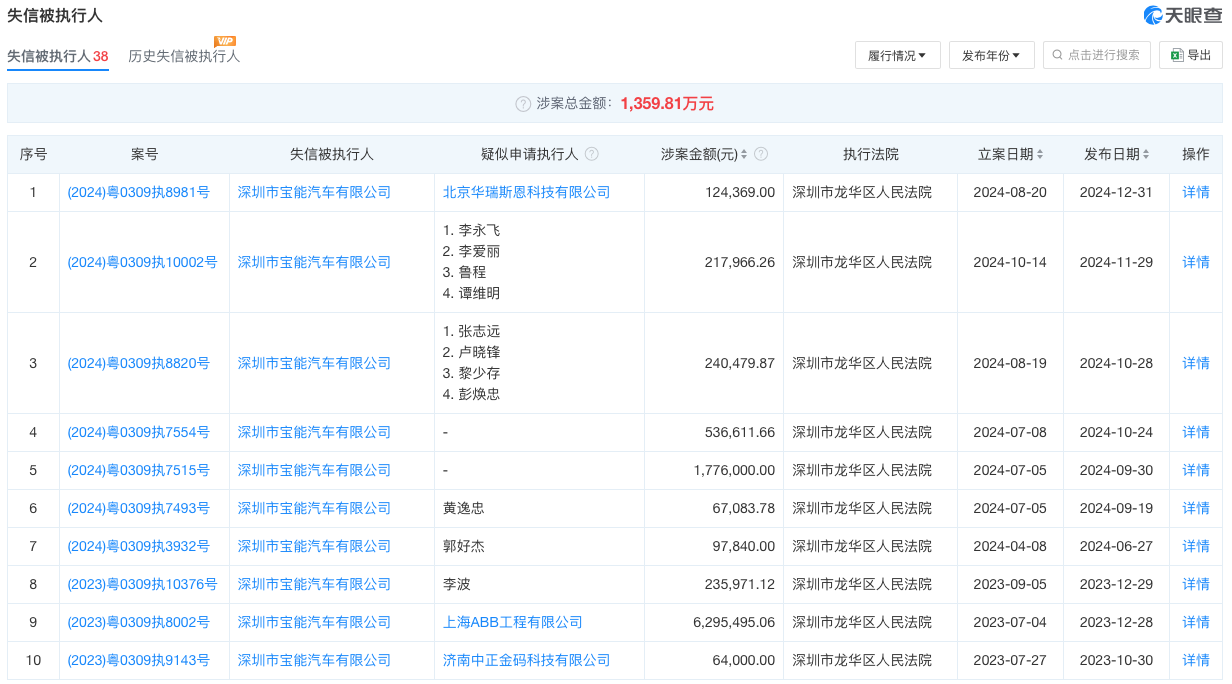
Task: Click the 失信被执行人 page title
Action: click(x=55, y=16)
